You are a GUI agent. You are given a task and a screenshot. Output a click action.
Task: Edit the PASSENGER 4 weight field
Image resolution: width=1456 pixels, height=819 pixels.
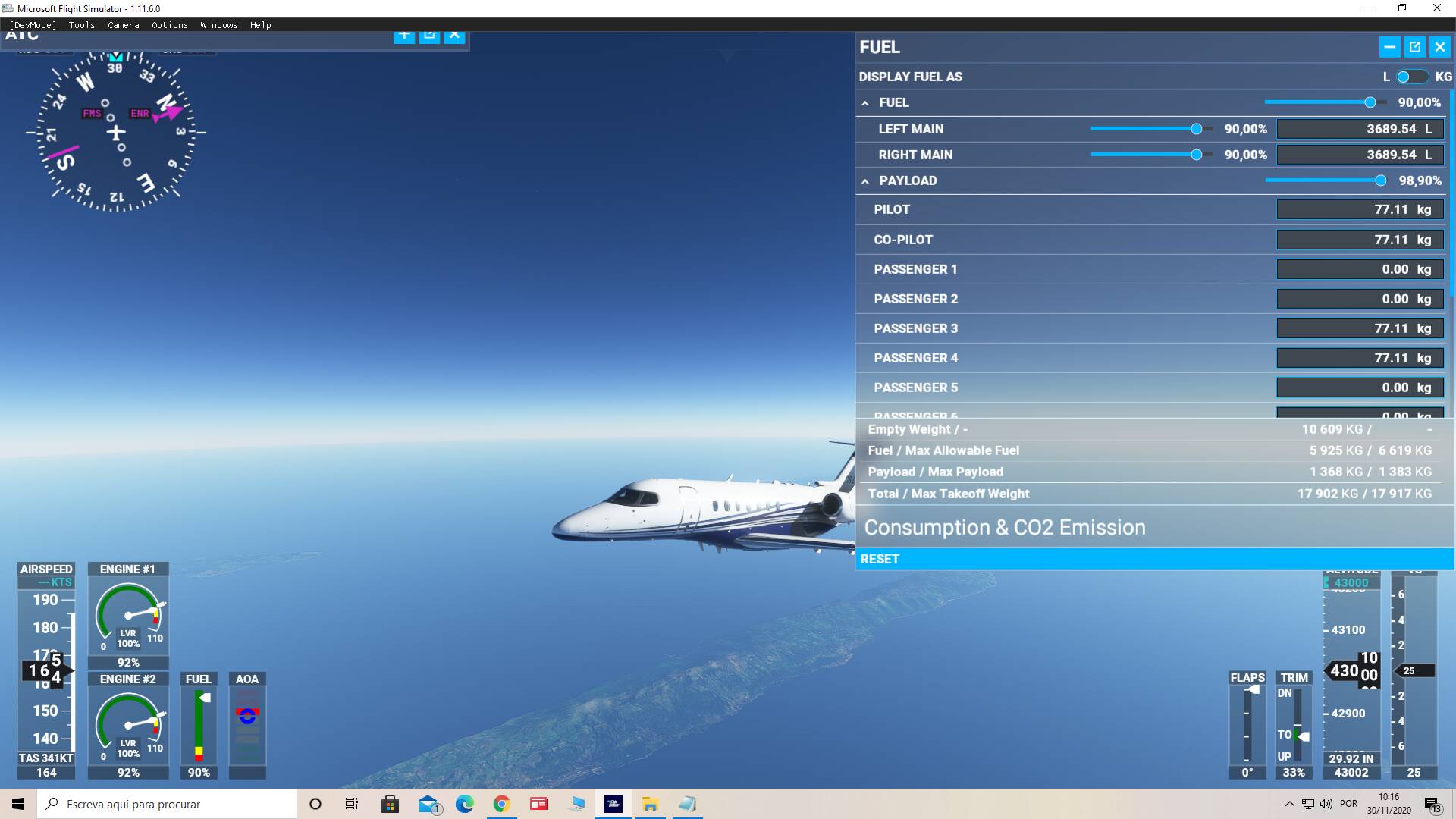pos(1360,358)
